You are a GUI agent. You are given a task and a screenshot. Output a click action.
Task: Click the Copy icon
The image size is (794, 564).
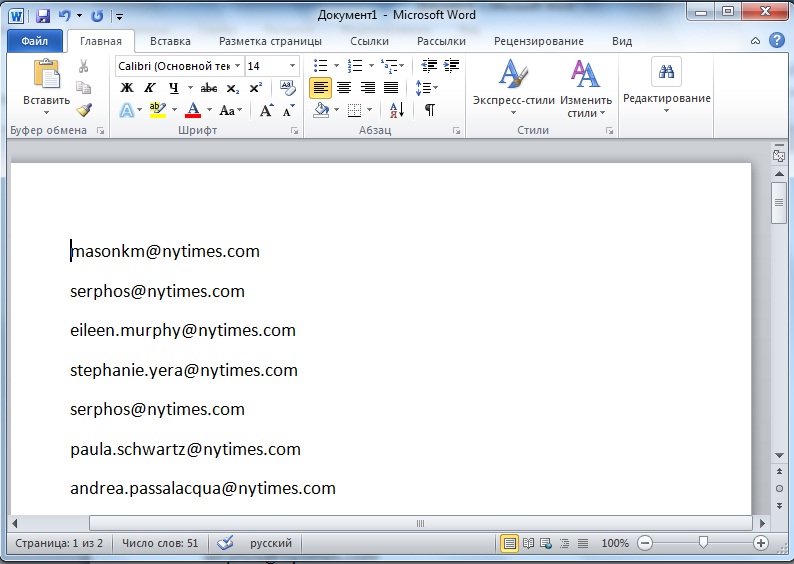tap(84, 88)
